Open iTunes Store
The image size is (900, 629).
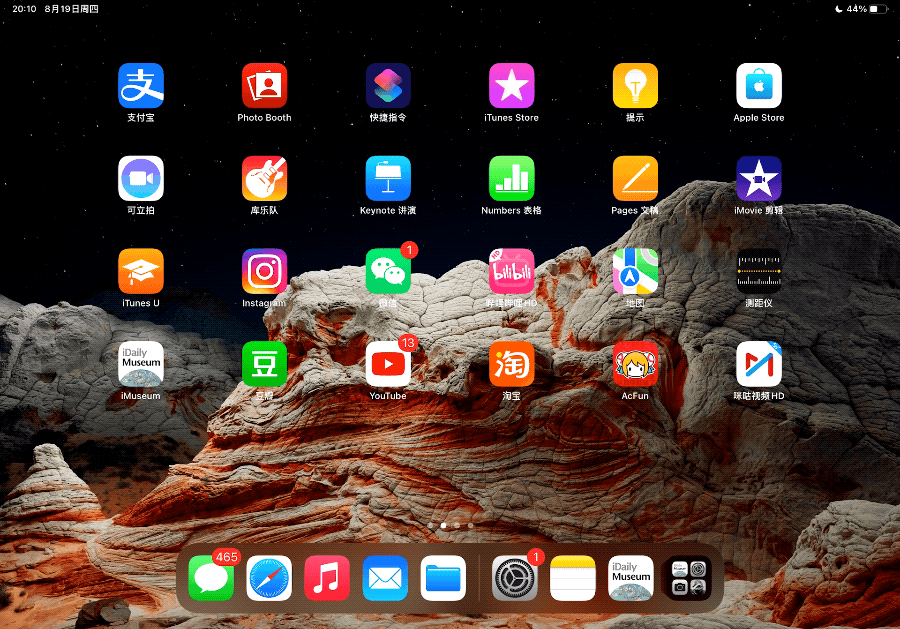pos(511,86)
